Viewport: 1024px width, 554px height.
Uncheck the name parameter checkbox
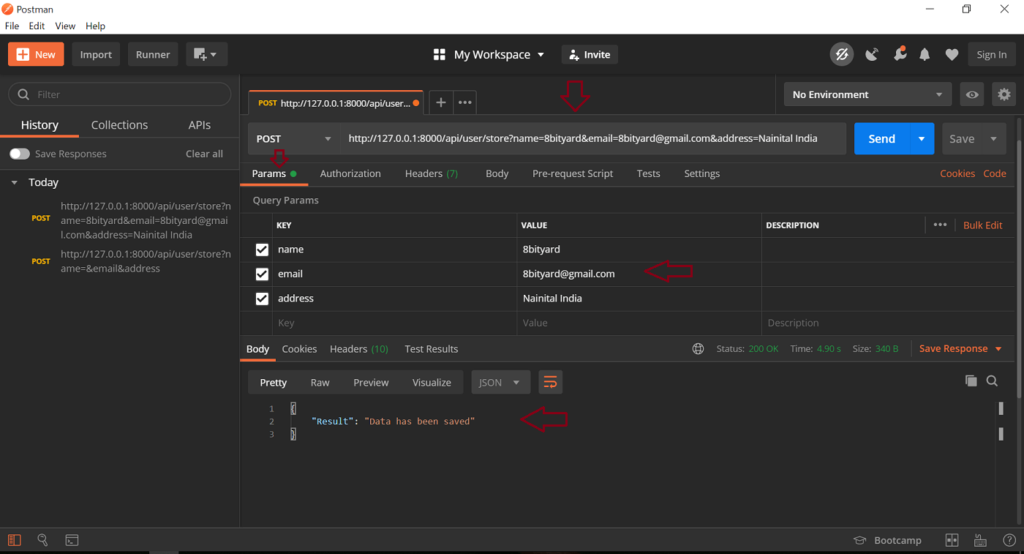(262, 250)
